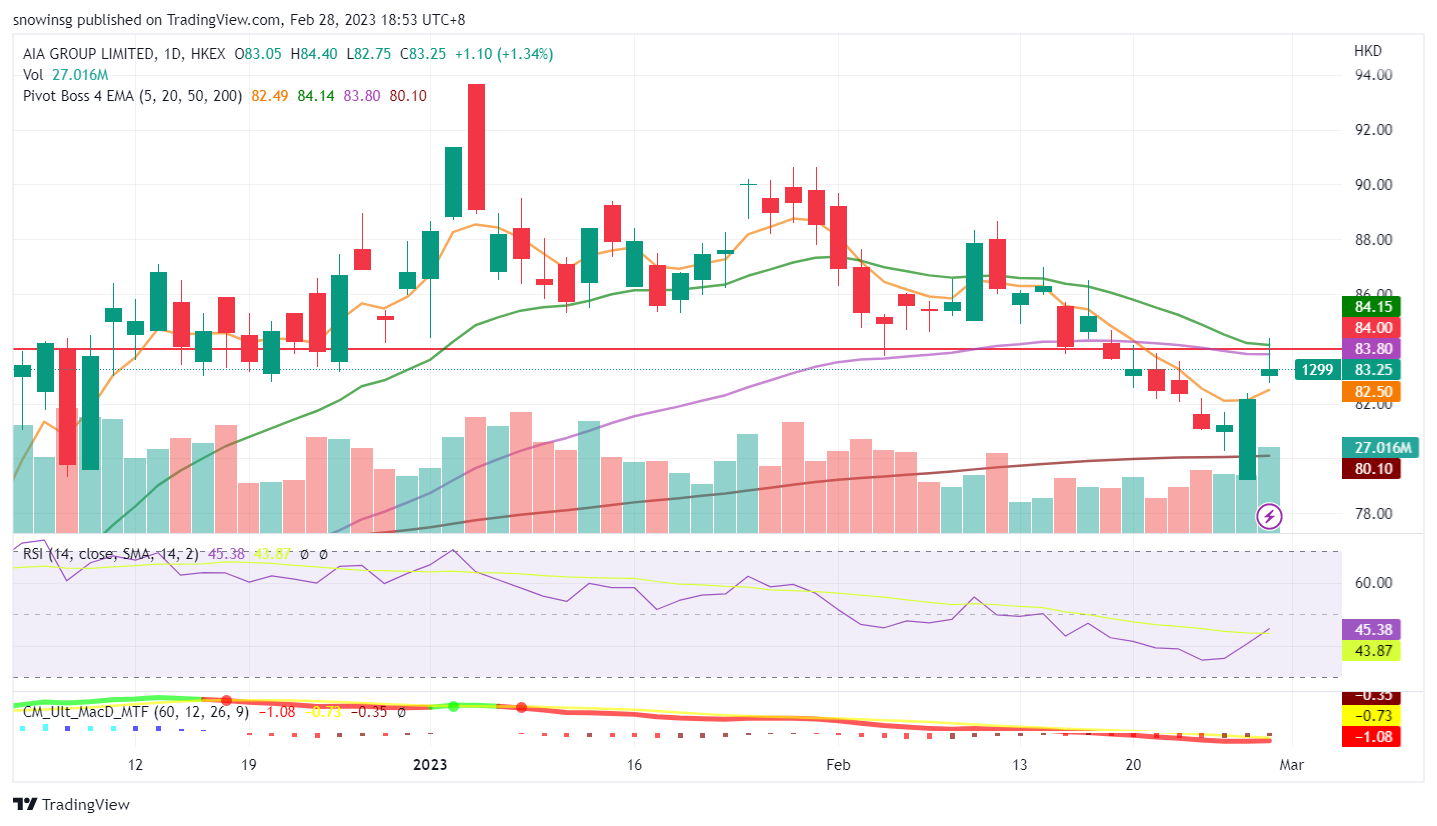Viewport: 1437px width, 826px height.
Task: Click the orange EMA value 82.49
Action: (x=271, y=95)
